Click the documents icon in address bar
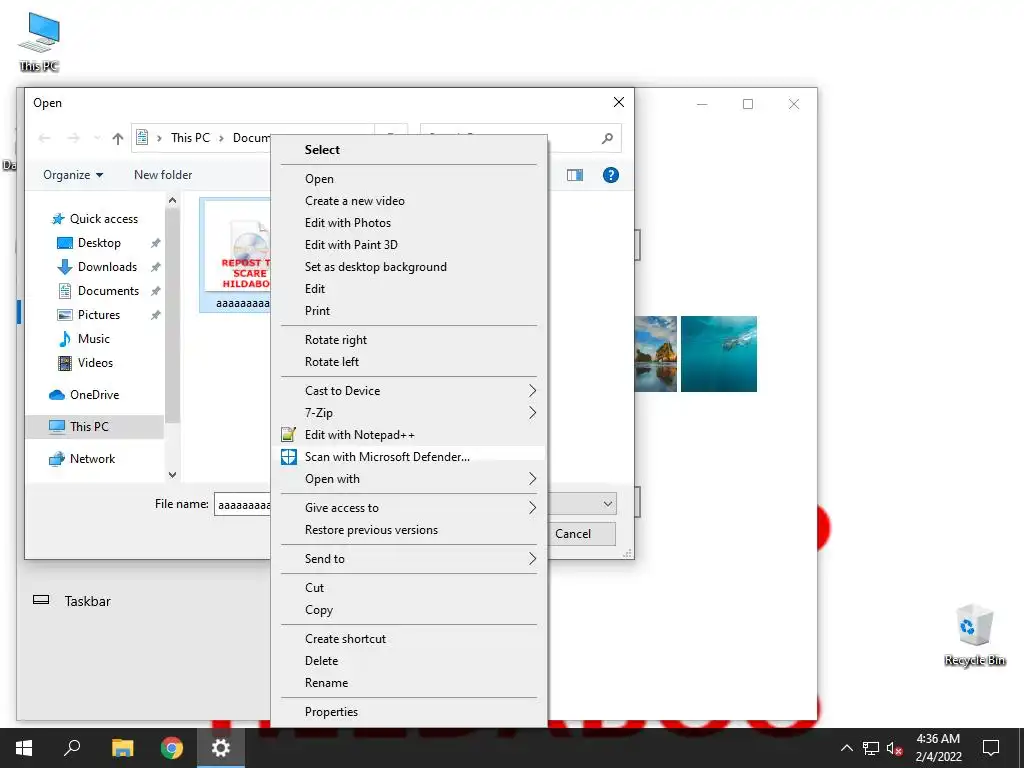Viewport: 1024px width, 768px height. pyautogui.click(x=142, y=137)
